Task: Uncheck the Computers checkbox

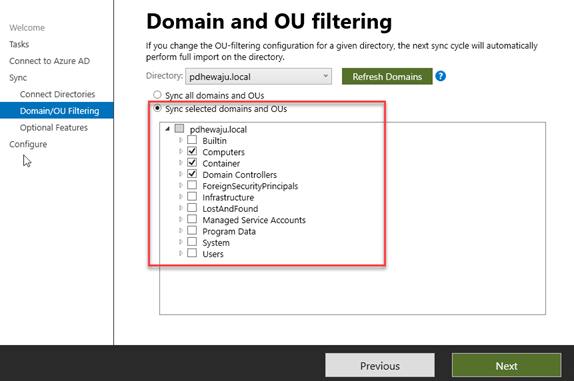Action: (192, 151)
